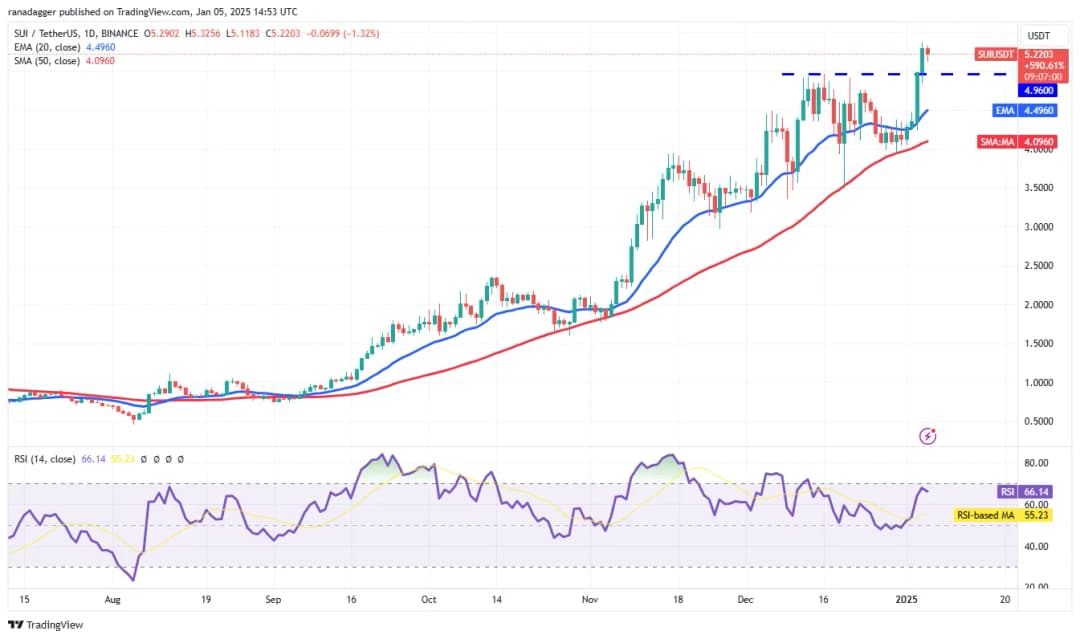The height and width of the screenshot is (639, 1080).
Task: Click the latest red candlestick at chart top
Action: pyautogui.click(x=929, y=52)
